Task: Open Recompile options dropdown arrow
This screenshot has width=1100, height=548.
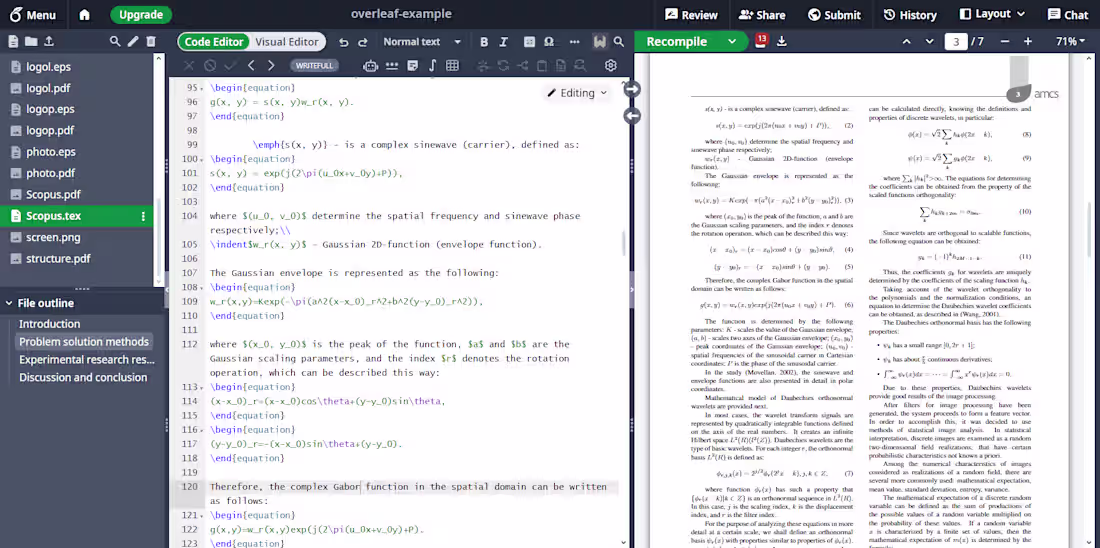Action: [732, 41]
